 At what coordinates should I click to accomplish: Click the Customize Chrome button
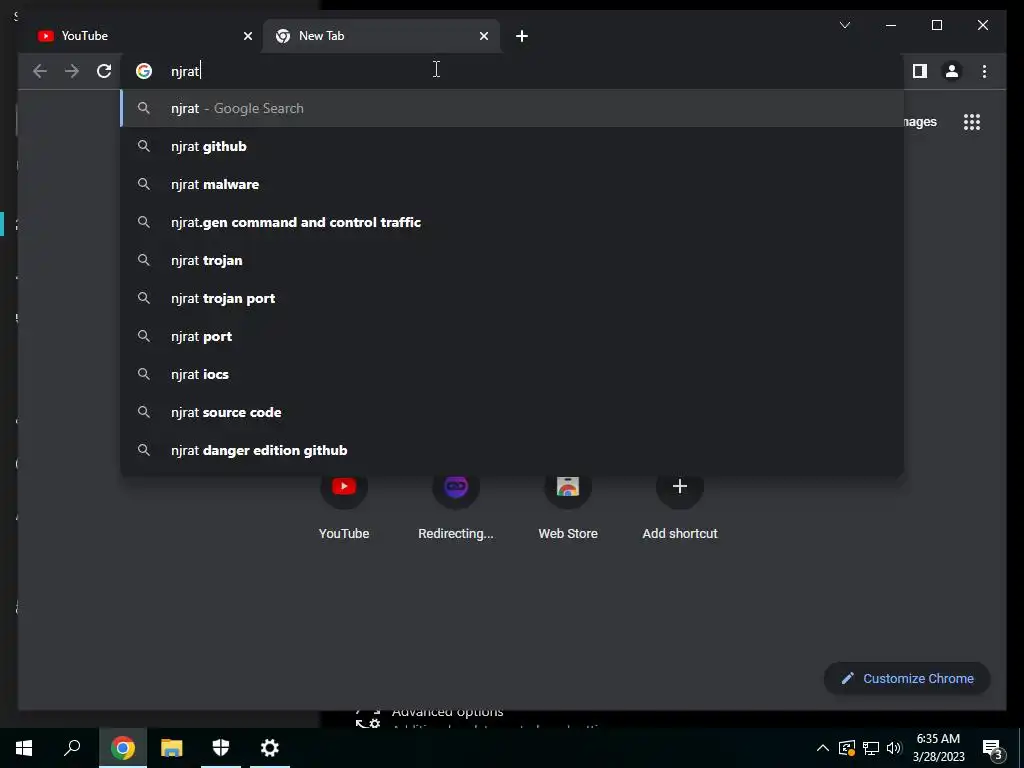tap(907, 679)
